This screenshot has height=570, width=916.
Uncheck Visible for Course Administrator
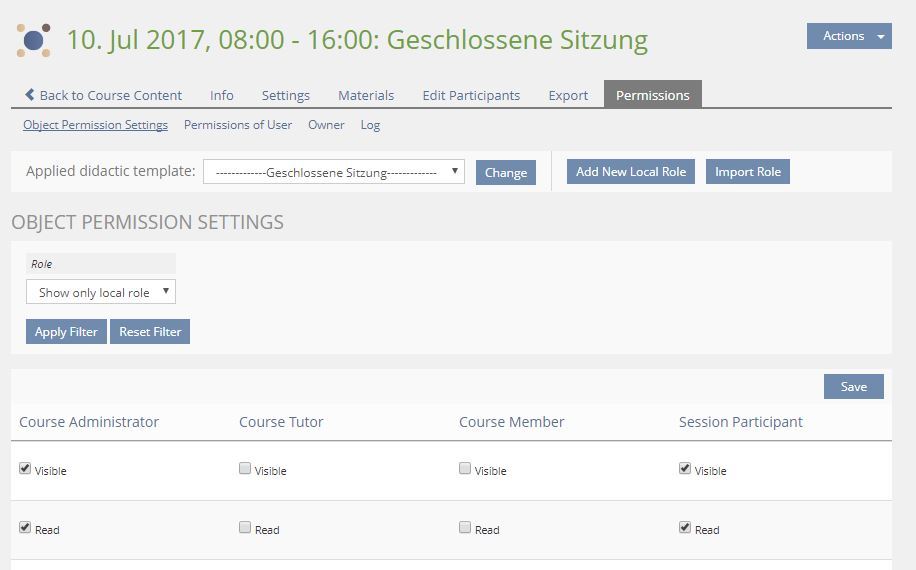tap(25, 468)
